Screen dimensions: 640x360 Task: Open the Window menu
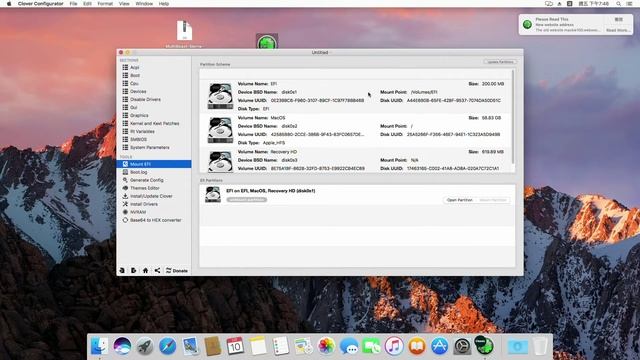[x=144, y=4]
